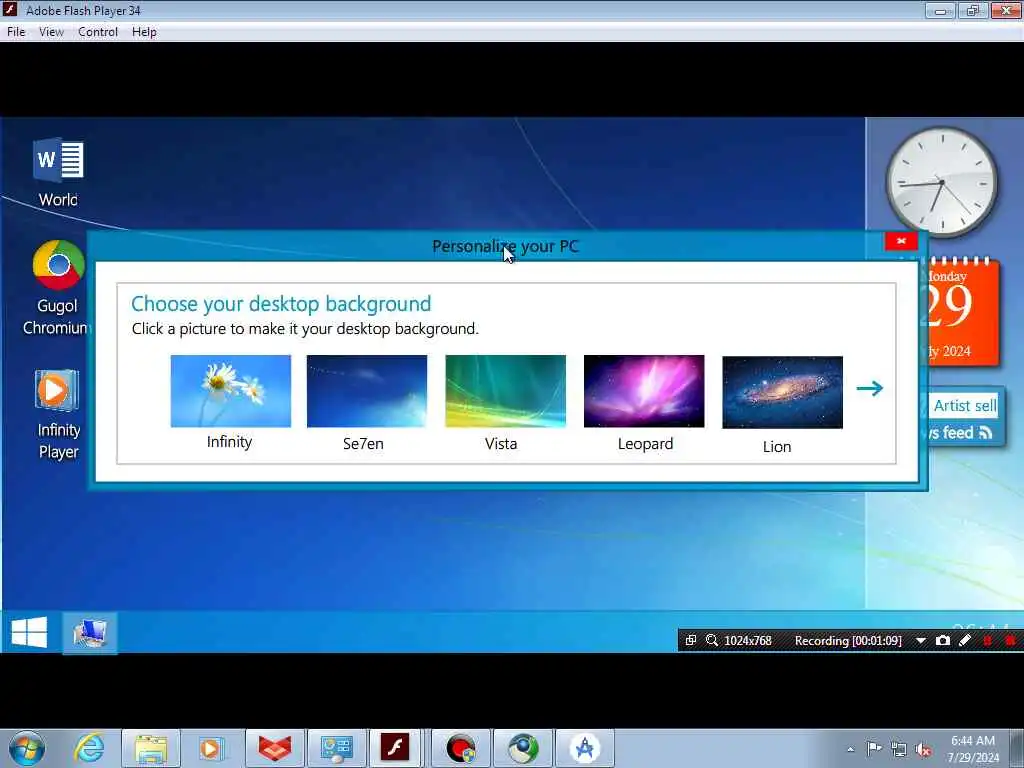Show more backgrounds with right arrow
Screen dimensions: 1024x768
click(870, 389)
